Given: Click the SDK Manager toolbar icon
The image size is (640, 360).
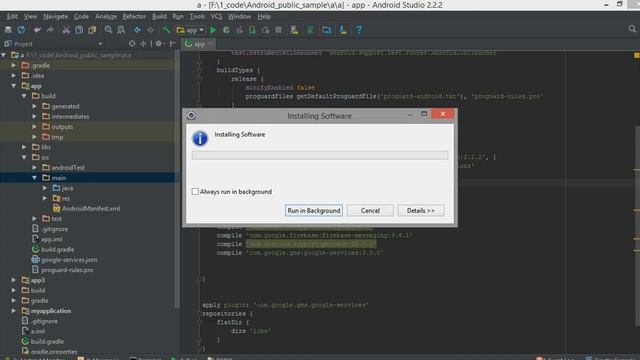Looking at the screenshot, I should click(x=343, y=30).
